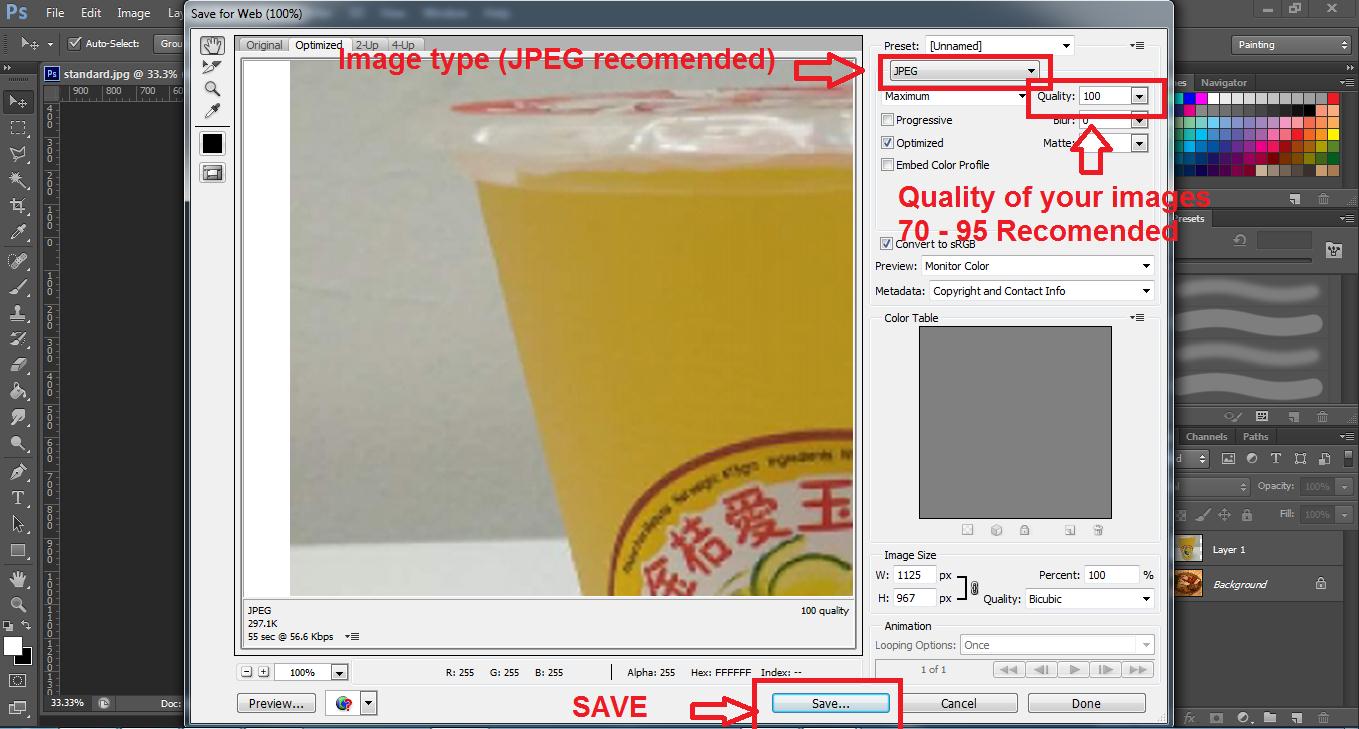The height and width of the screenshot is (729, 1359).
Task: Click the constrain proportions link icon
Action: [x=975, y=588]
